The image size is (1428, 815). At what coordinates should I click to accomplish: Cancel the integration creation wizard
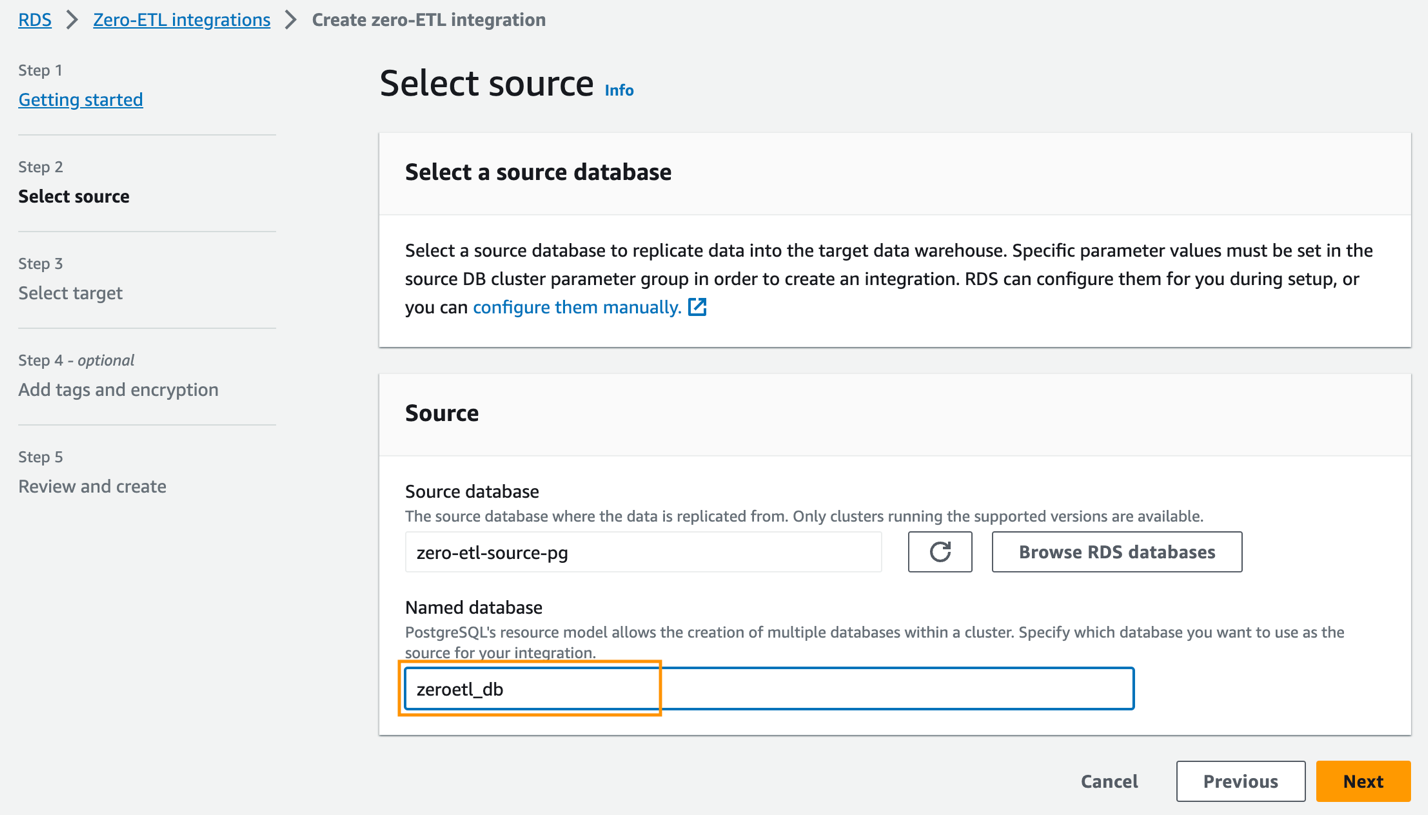click(1109, 781)
